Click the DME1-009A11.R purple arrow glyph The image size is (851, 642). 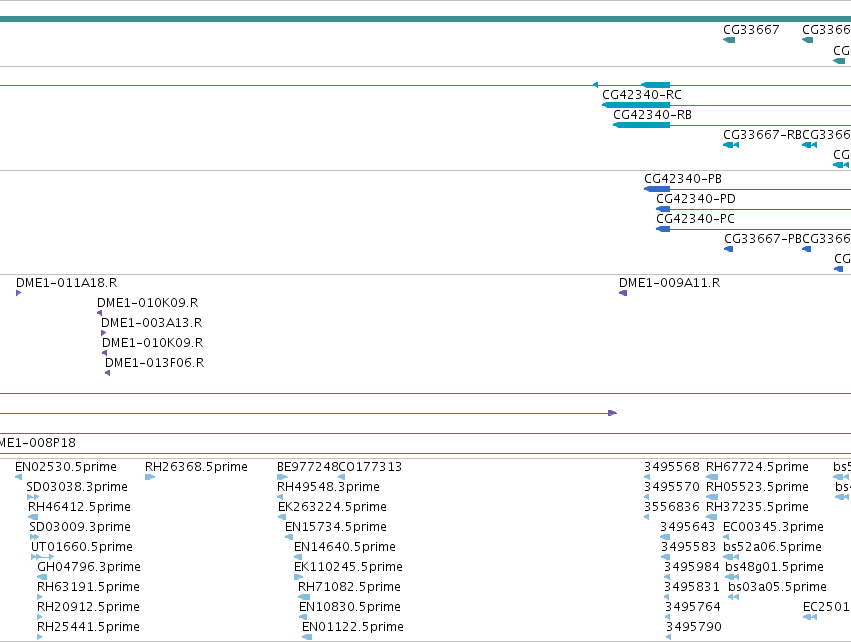click(x=623, y=293)
